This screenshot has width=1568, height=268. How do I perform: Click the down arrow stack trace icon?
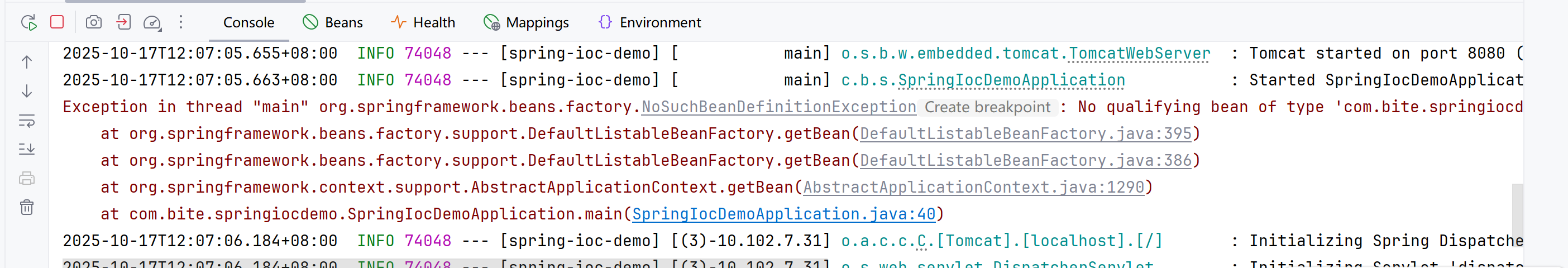[27, 91]
